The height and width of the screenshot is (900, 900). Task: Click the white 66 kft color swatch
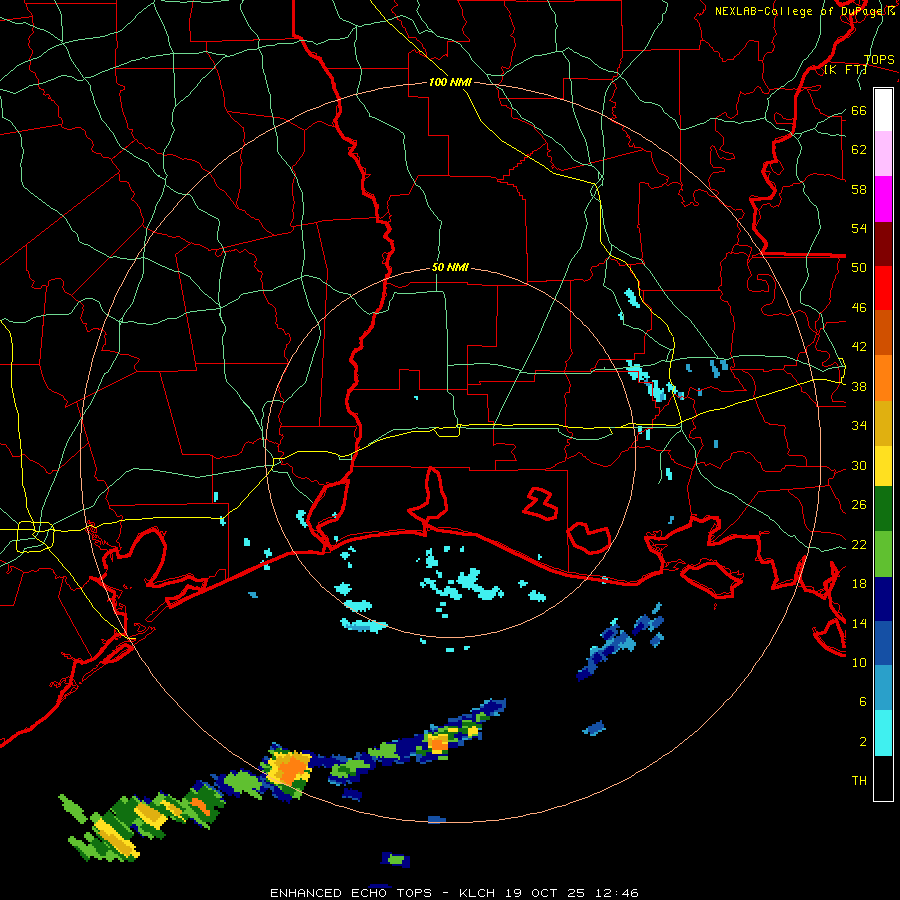(x=883, y=110)
